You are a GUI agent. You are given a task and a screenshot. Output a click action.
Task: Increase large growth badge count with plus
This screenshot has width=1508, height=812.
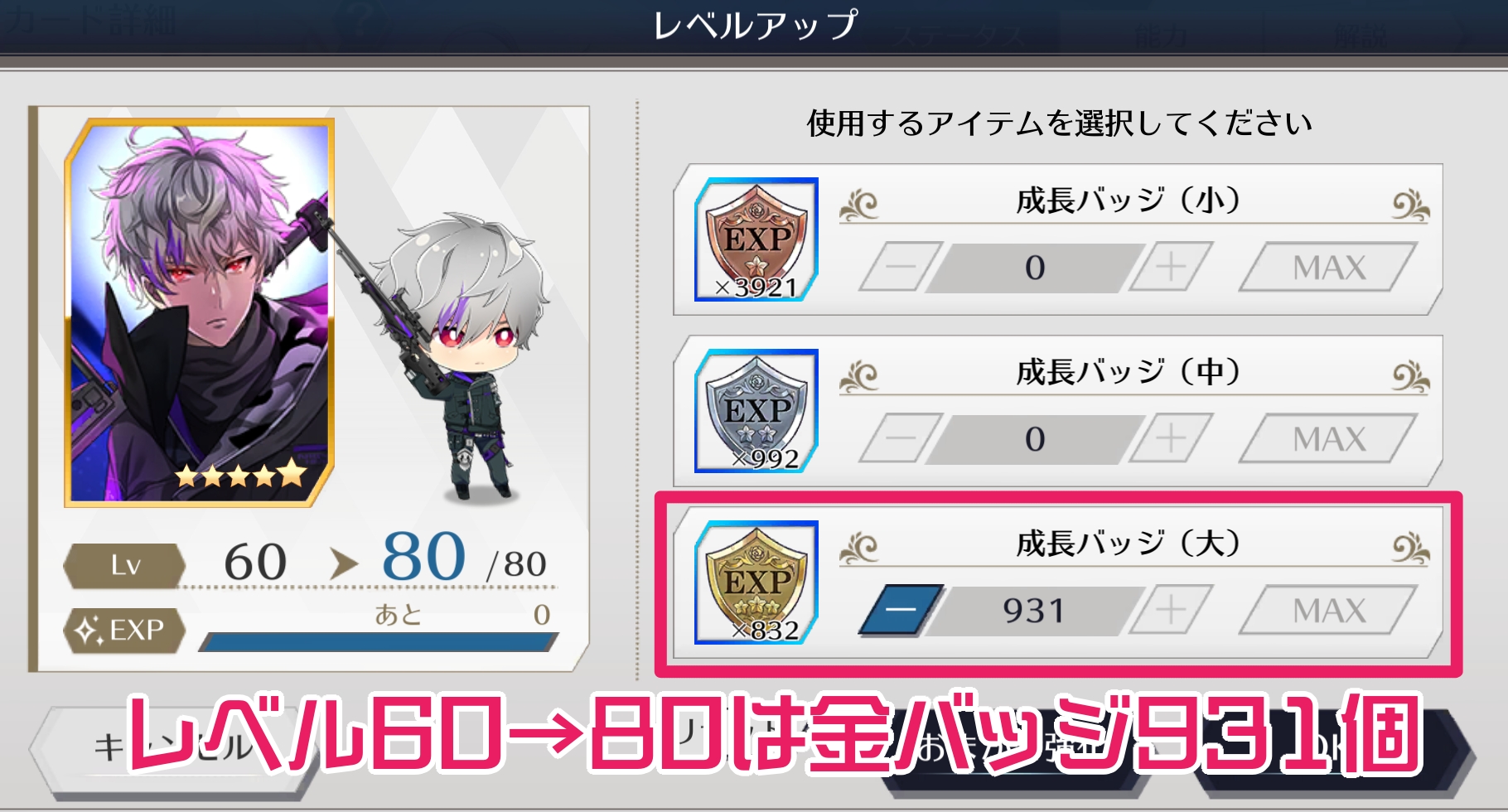(1171, 610)
